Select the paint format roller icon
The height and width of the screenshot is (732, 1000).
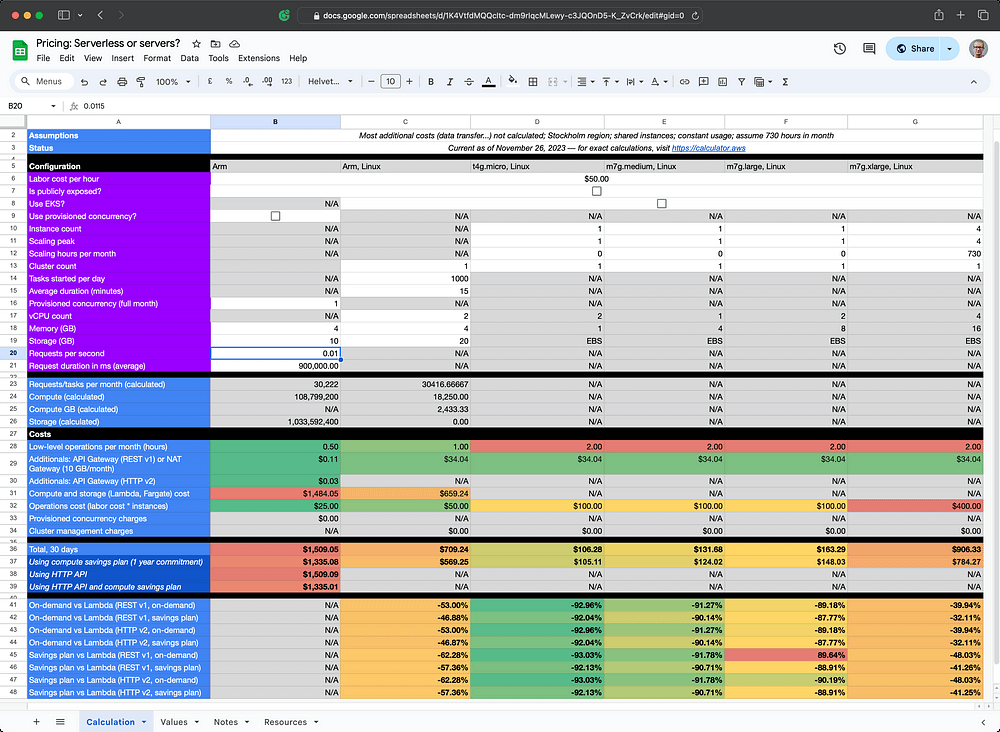pyautogui.click(x=141, y=82)
